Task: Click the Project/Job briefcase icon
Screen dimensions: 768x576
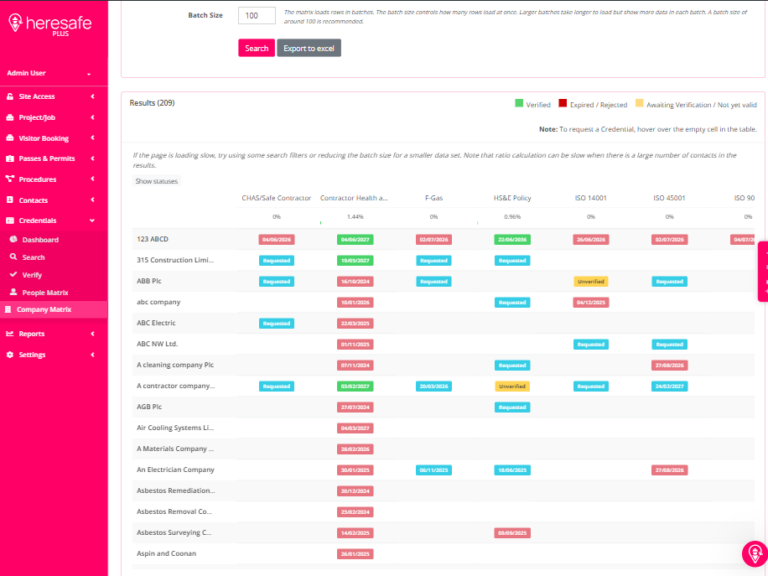Action: 10,118
